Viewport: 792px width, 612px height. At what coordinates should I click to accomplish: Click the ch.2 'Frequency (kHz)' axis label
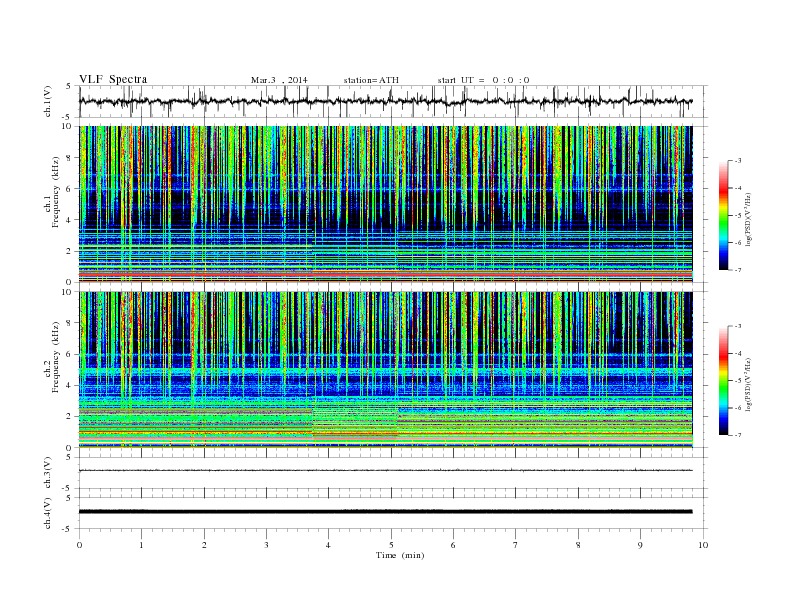click(x=55, y=358)
